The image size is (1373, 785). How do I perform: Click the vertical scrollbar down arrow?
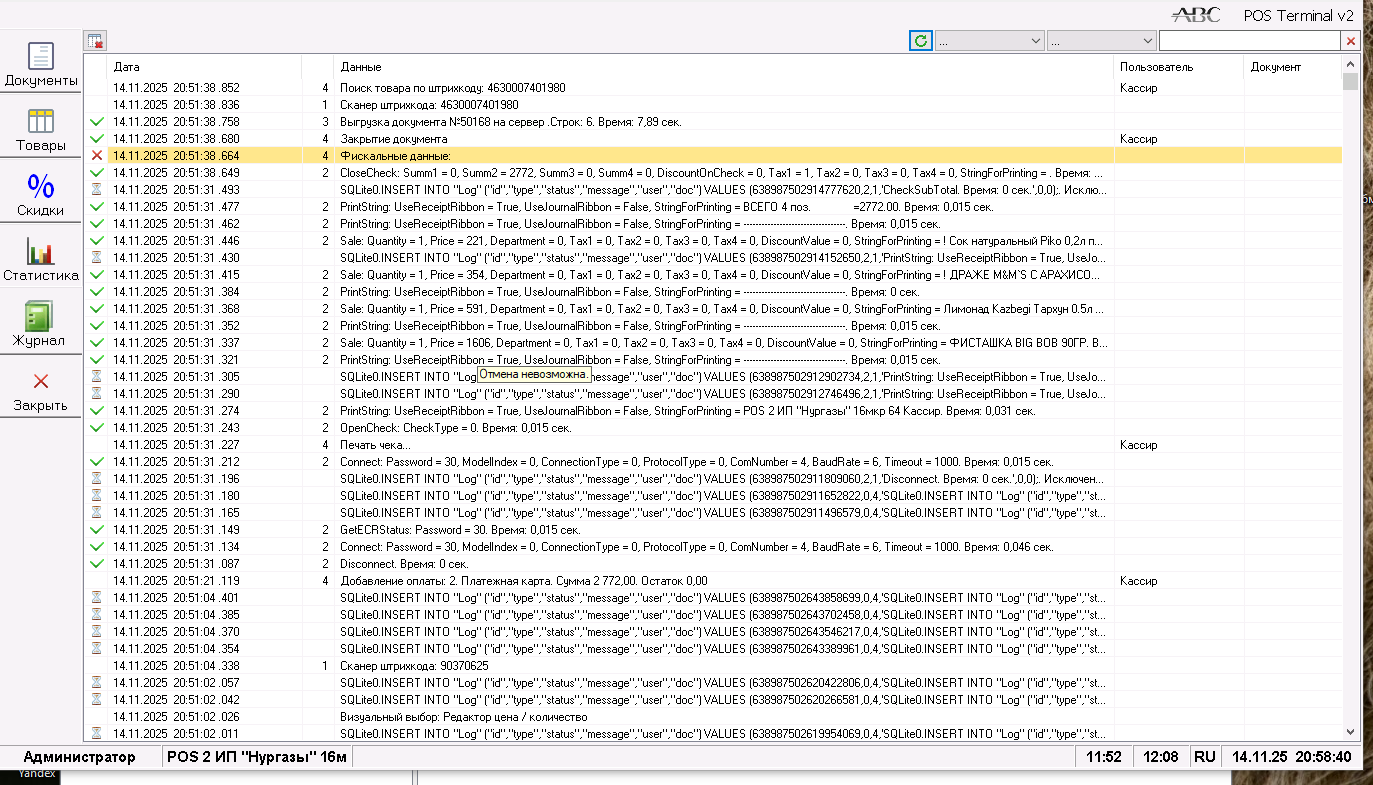(x=1351, y=731)
